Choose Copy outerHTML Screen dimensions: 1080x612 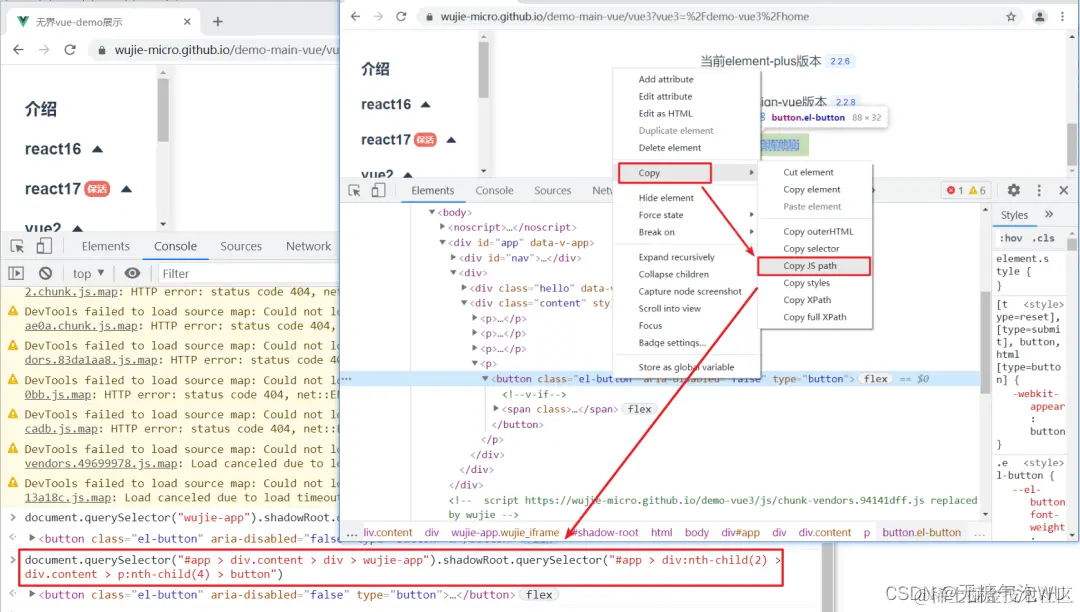[818, 231]
